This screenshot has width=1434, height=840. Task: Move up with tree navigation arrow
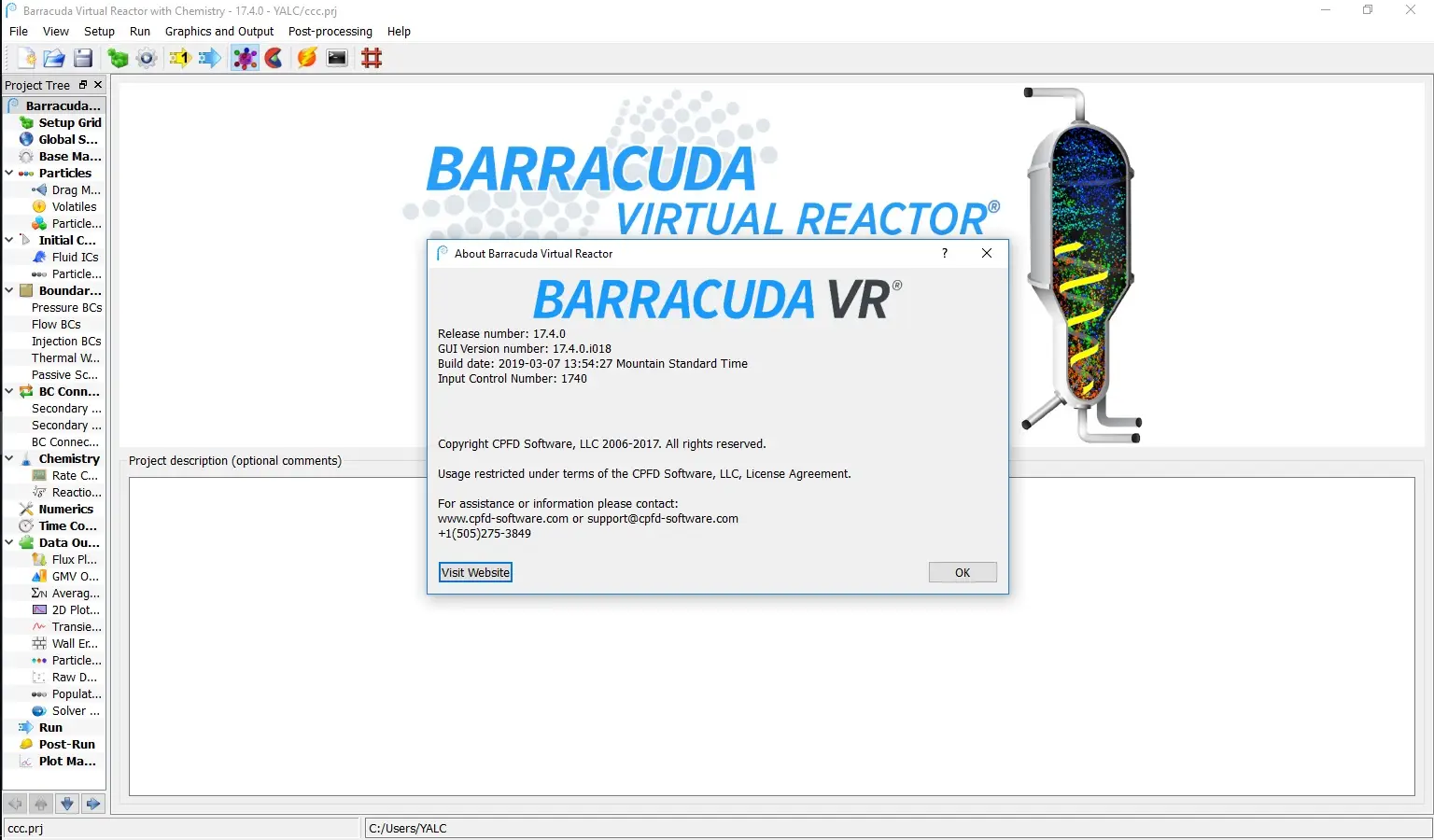click(41, 803)
